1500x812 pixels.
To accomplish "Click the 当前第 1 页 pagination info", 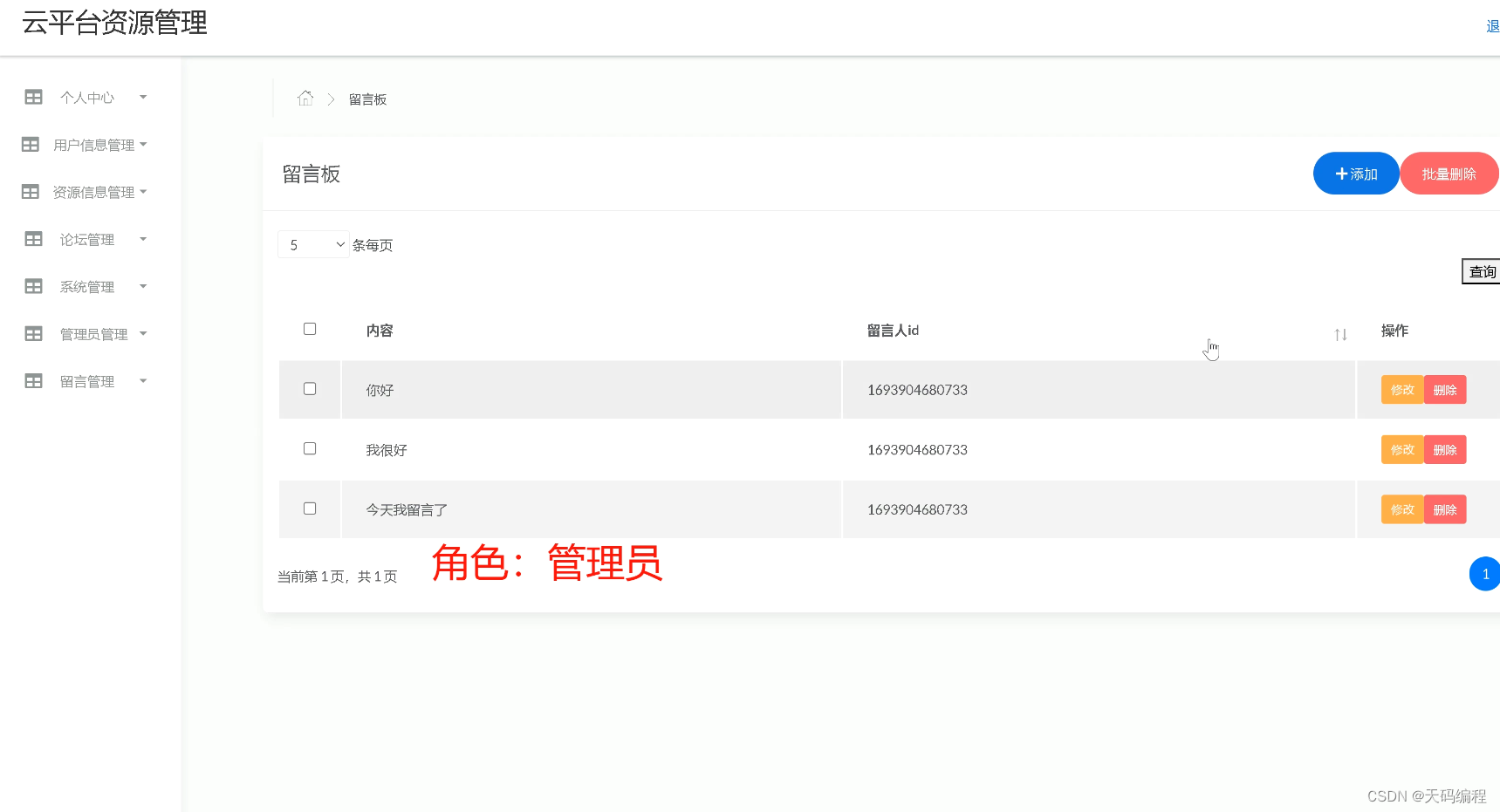I will point(338,577).
